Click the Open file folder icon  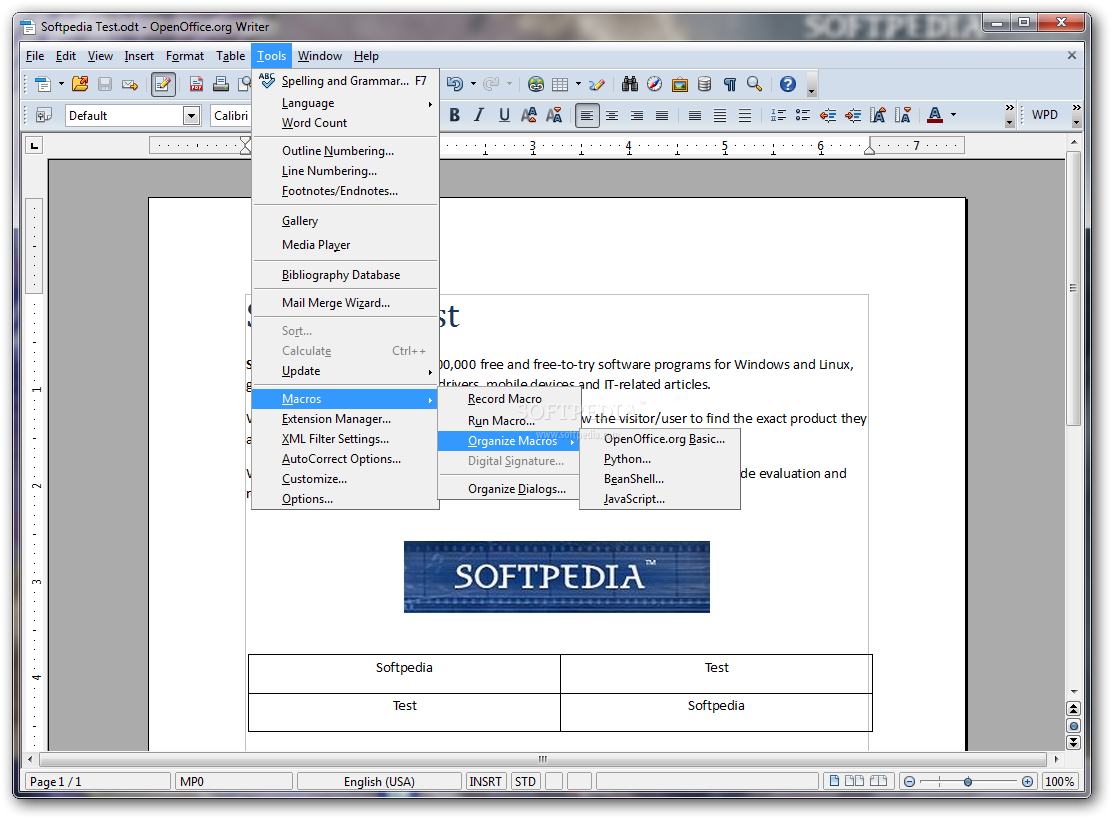tap(80, 84)
